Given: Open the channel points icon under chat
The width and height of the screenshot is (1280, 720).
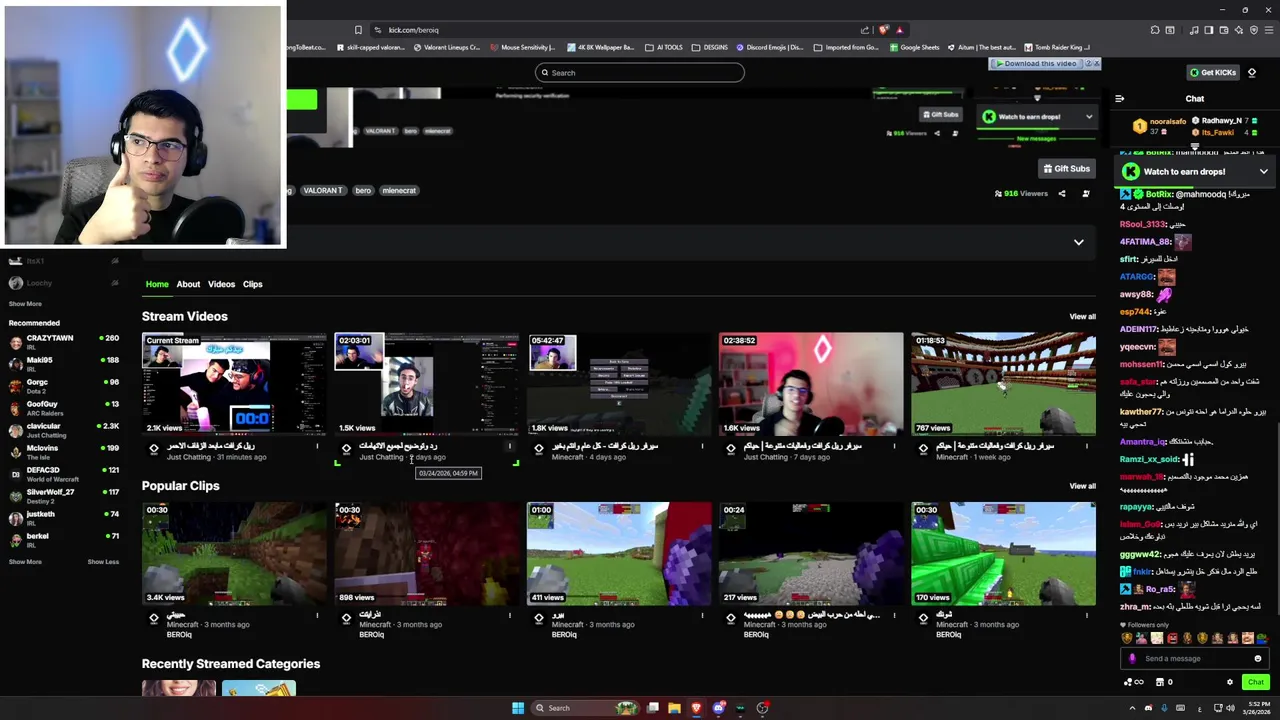Looking at the screenshot, I should click(x=1133, y=683).
